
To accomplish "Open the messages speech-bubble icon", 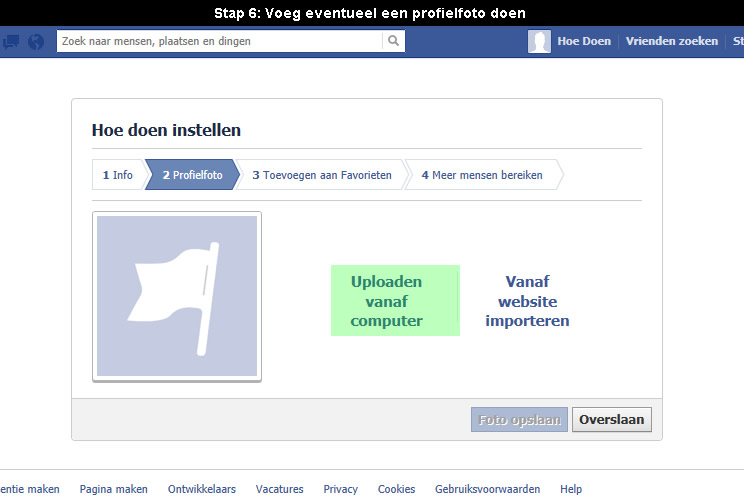I will (x=10, y=42).
